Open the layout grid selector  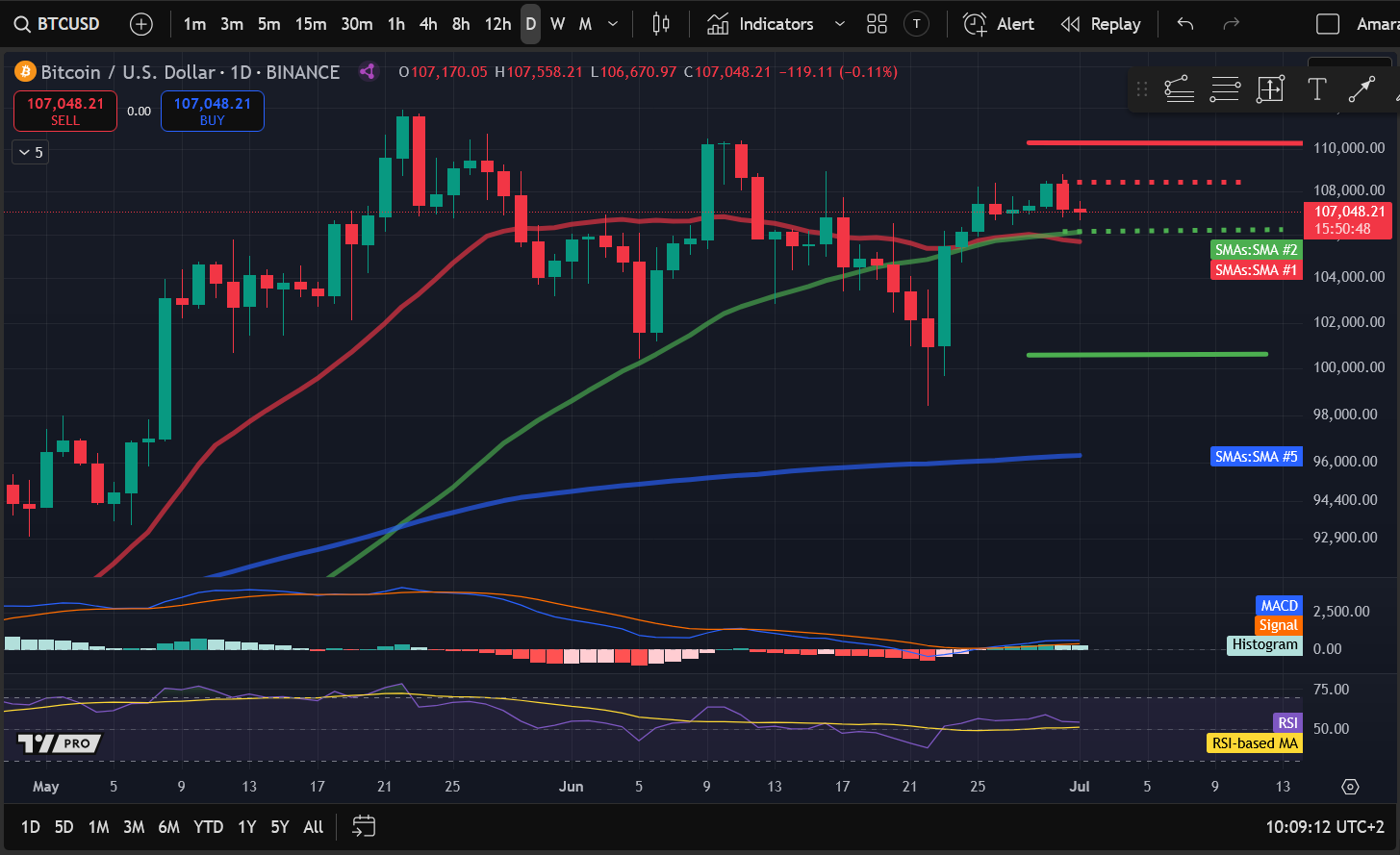pos(877,24)
